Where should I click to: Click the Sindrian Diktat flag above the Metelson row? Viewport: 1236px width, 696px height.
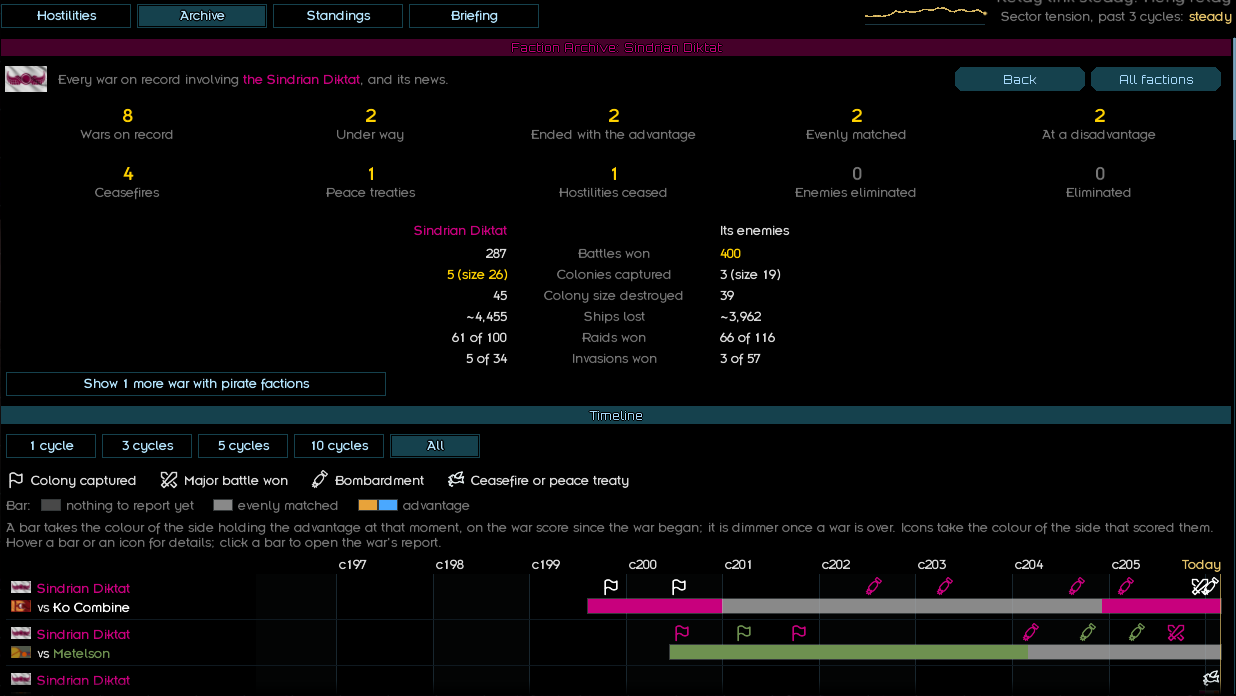click(x=21, y=634)
